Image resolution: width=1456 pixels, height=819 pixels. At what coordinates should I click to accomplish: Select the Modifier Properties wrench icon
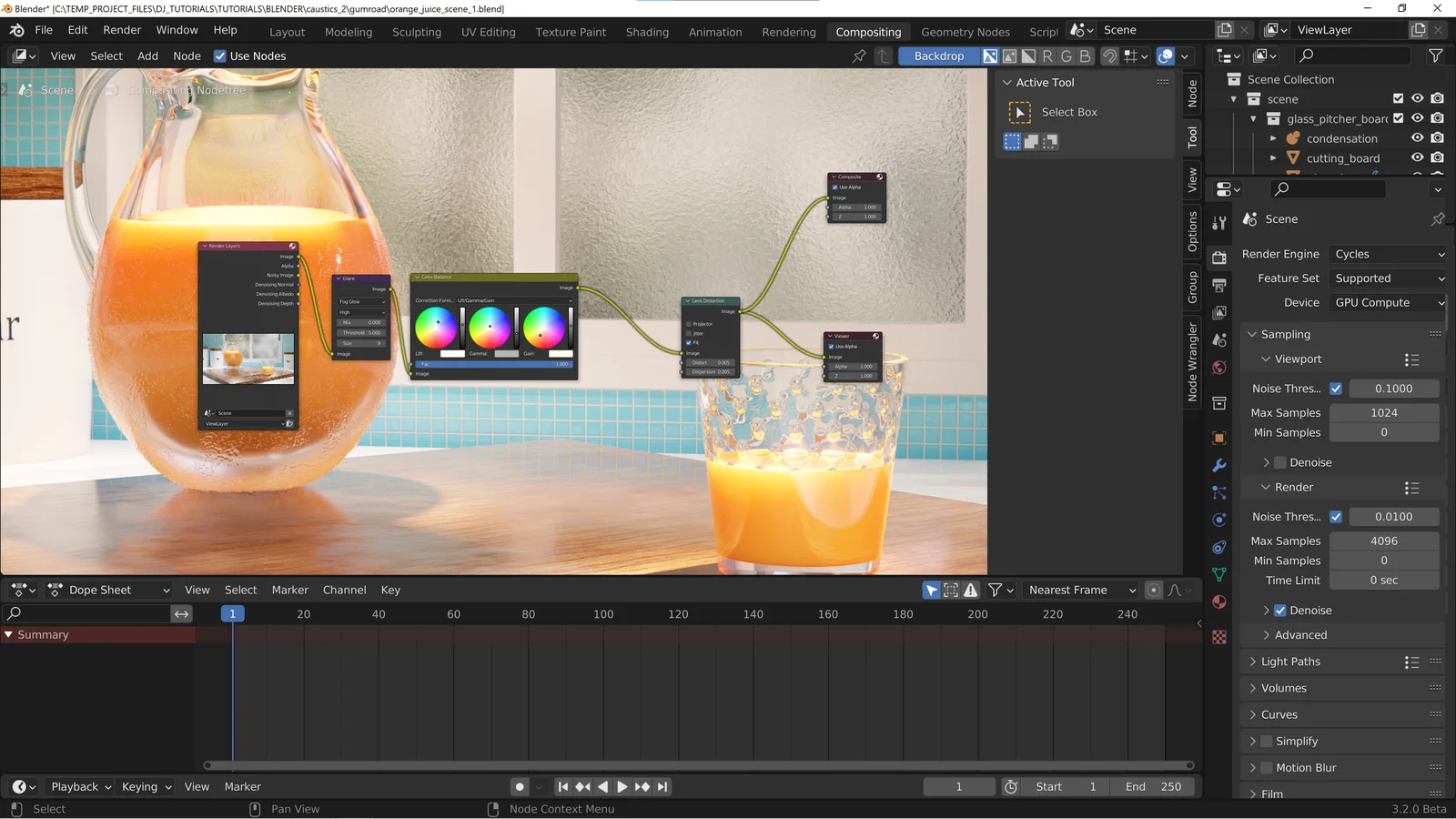[1219, 465]
